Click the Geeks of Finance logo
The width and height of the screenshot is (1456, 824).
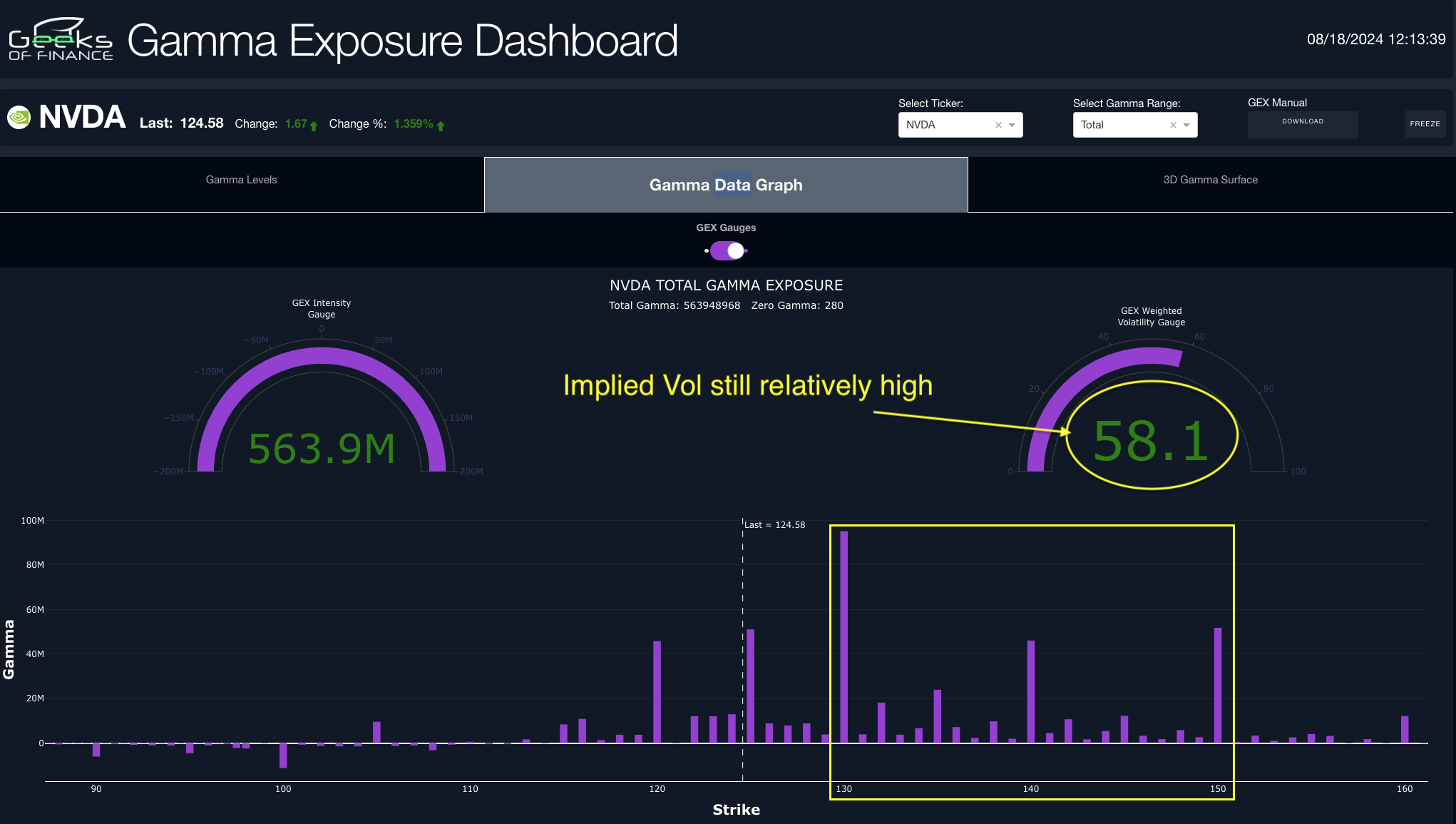[x=61, y=40]
